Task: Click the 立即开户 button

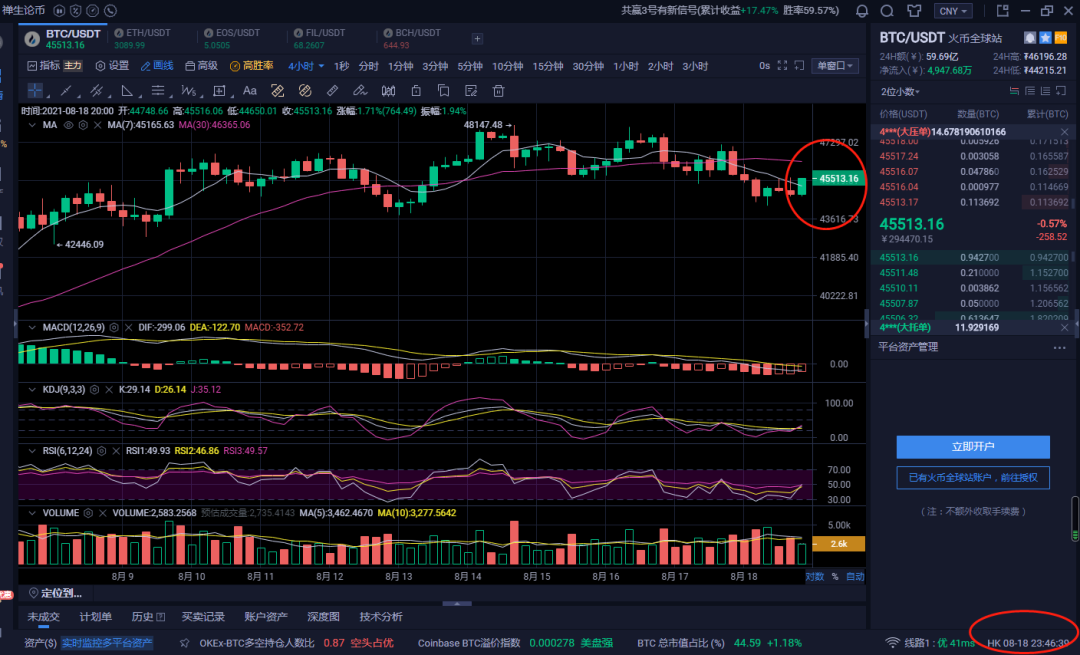Action: click(x=973, y=447)
